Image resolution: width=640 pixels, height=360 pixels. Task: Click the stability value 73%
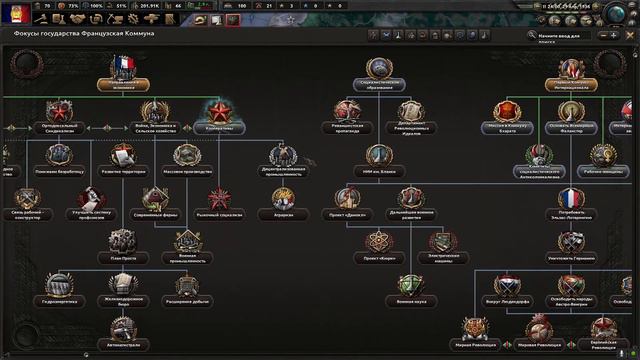click(x=73, y=6)
